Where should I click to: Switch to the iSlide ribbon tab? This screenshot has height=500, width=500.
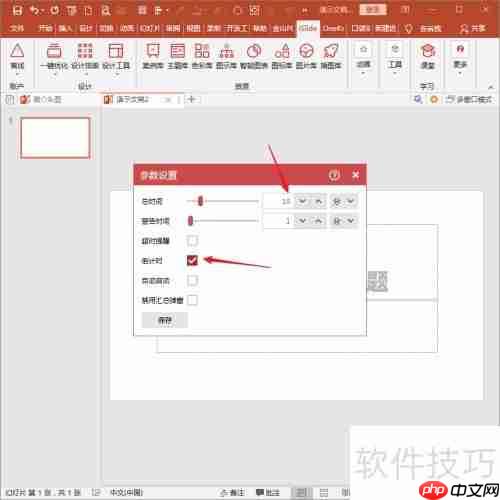click(308, 28)
